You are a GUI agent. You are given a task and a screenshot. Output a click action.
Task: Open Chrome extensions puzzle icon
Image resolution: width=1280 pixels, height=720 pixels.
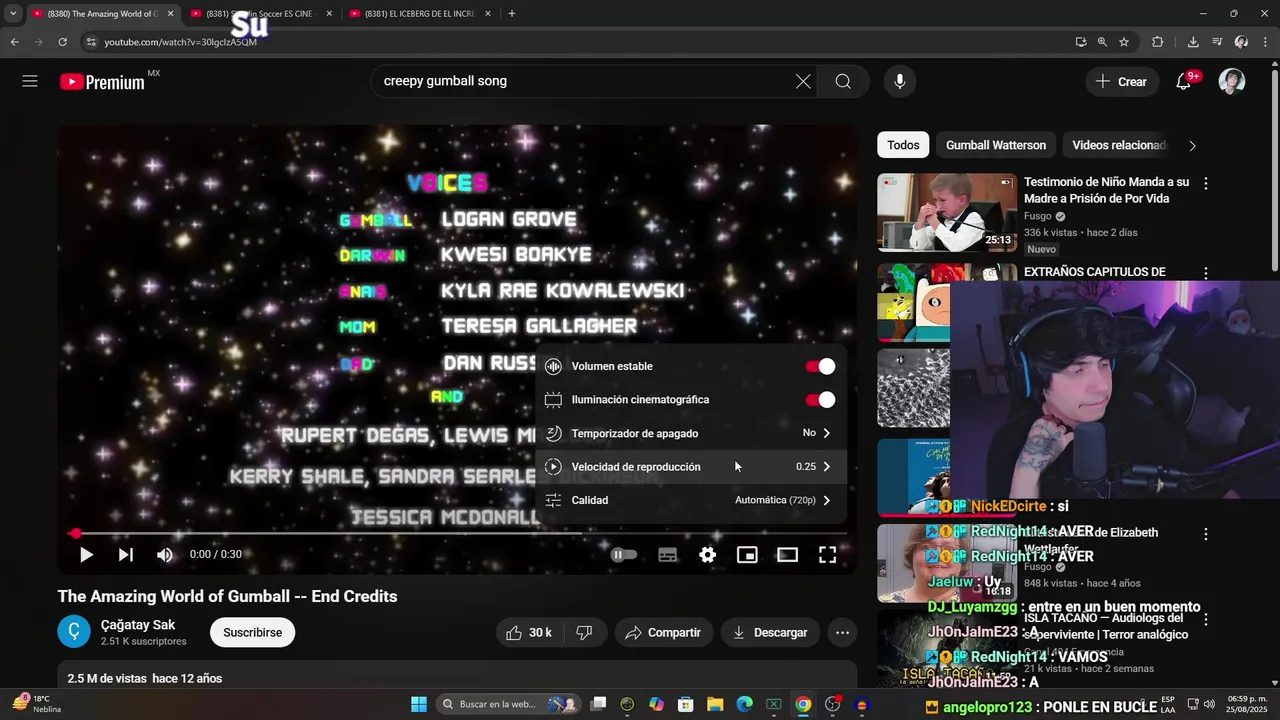point(1158,42)
